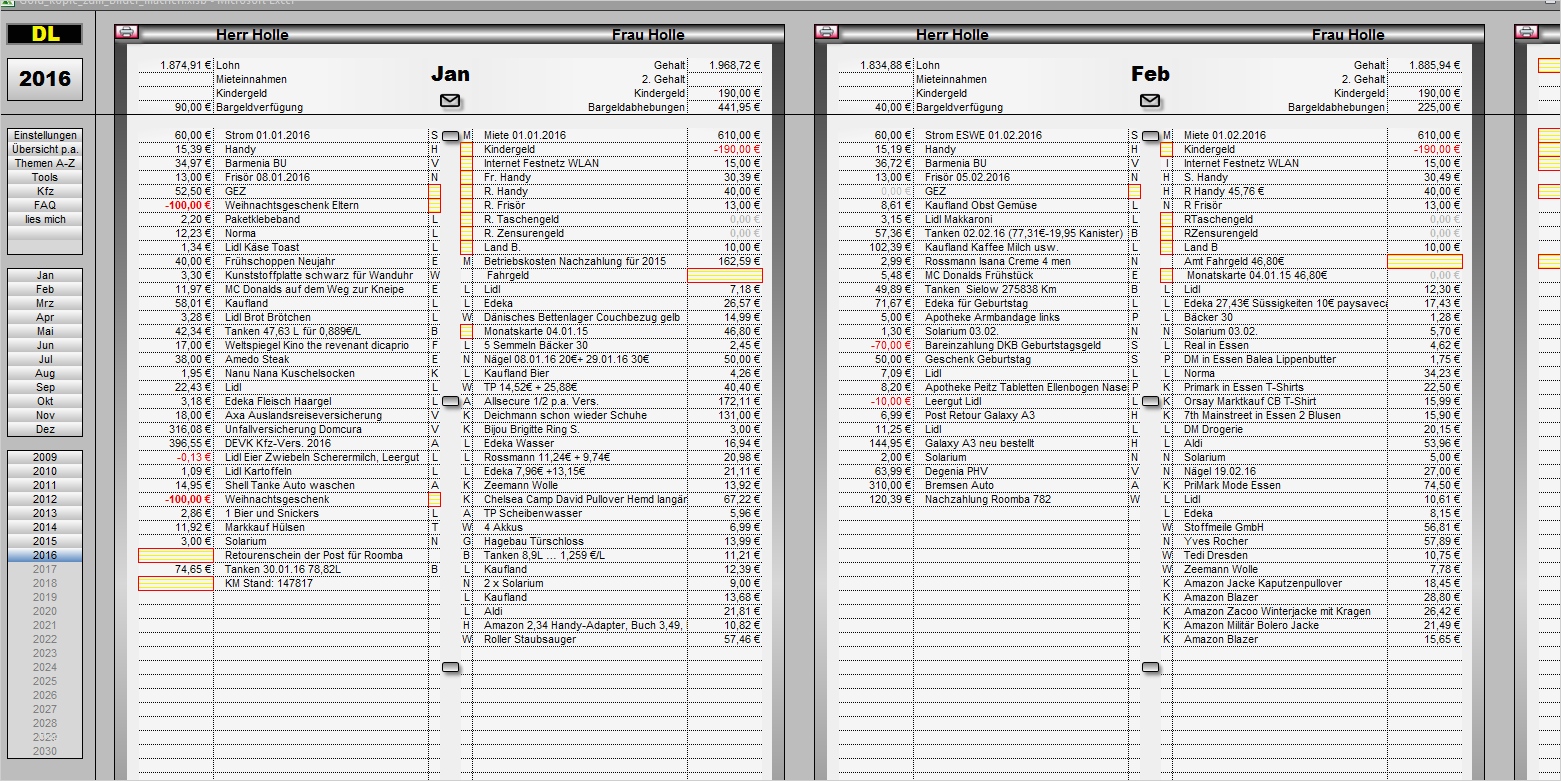Viewport: 1561px width, 781px height.
Task: Click the printer icon on the Feb sheet
Action: coord(826,32)
